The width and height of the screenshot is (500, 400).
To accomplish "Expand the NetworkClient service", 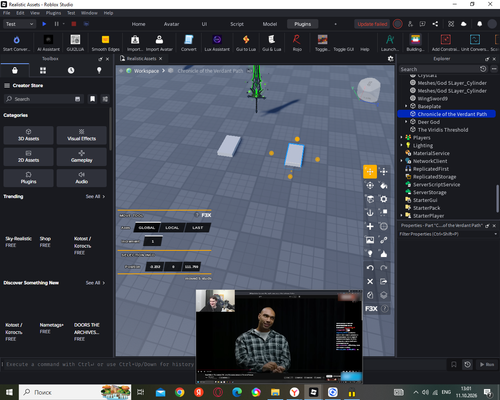I will point(401,161).
